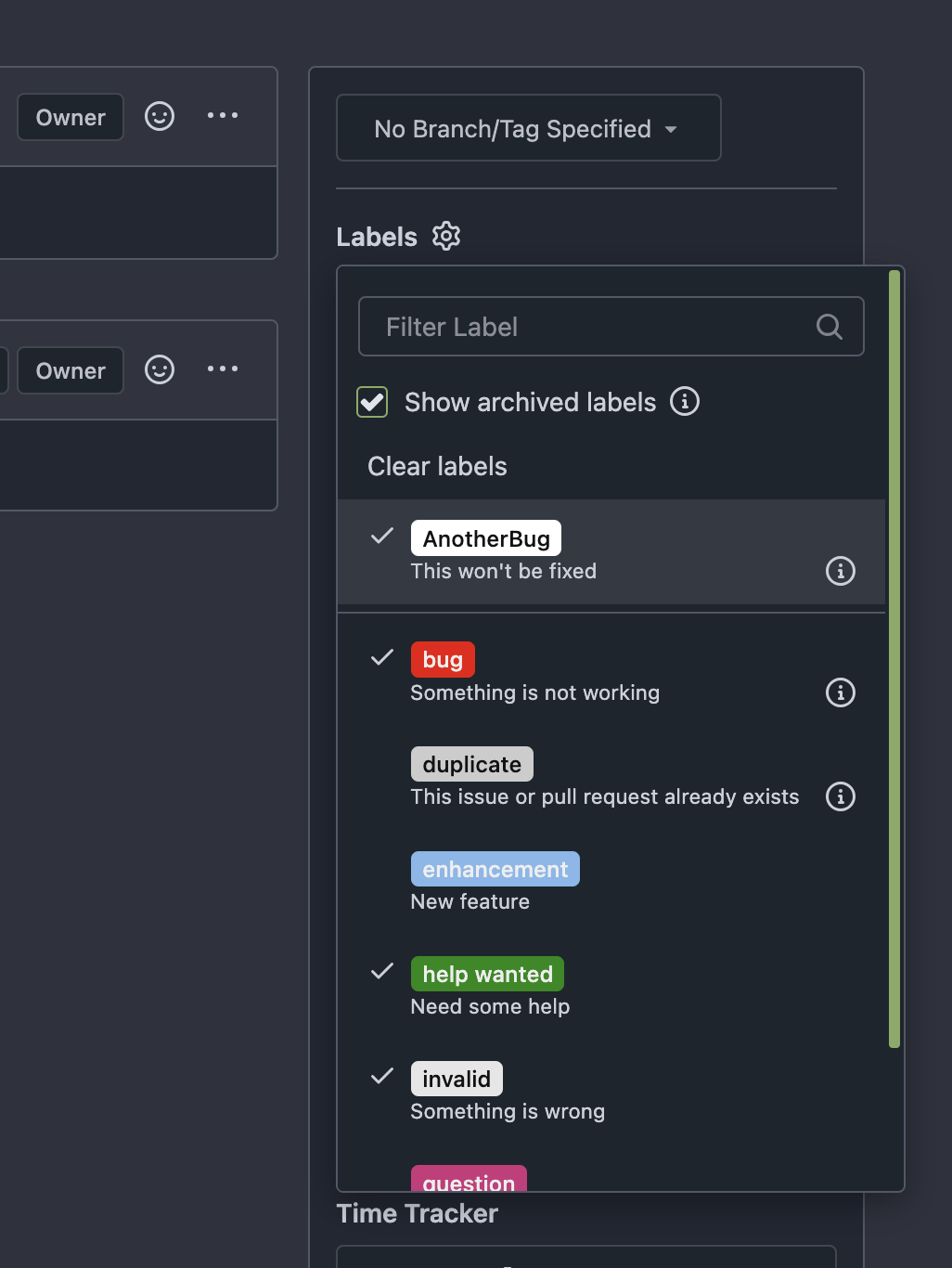Click the Owner badge on first comment
Screen dimensions: 952x1268
coord(71,117)
